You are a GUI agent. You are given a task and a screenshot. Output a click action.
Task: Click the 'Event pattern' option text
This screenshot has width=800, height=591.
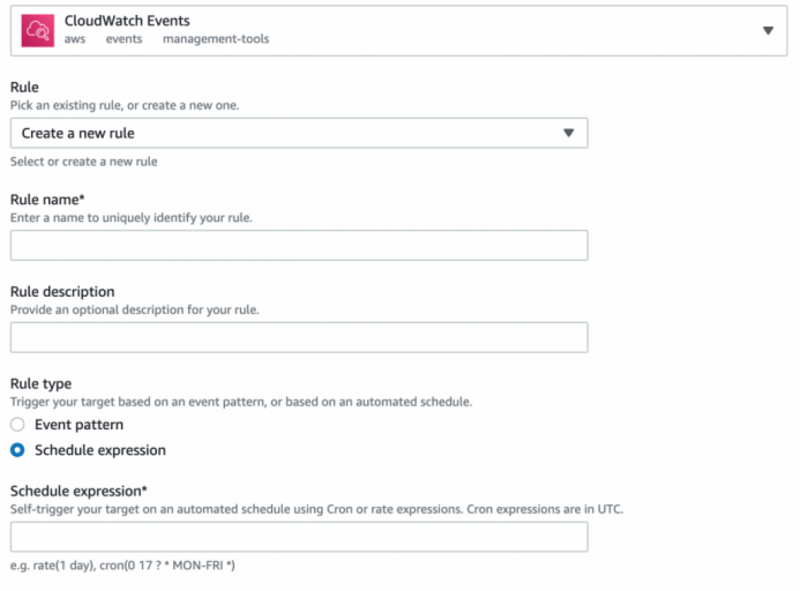[79, 425]
